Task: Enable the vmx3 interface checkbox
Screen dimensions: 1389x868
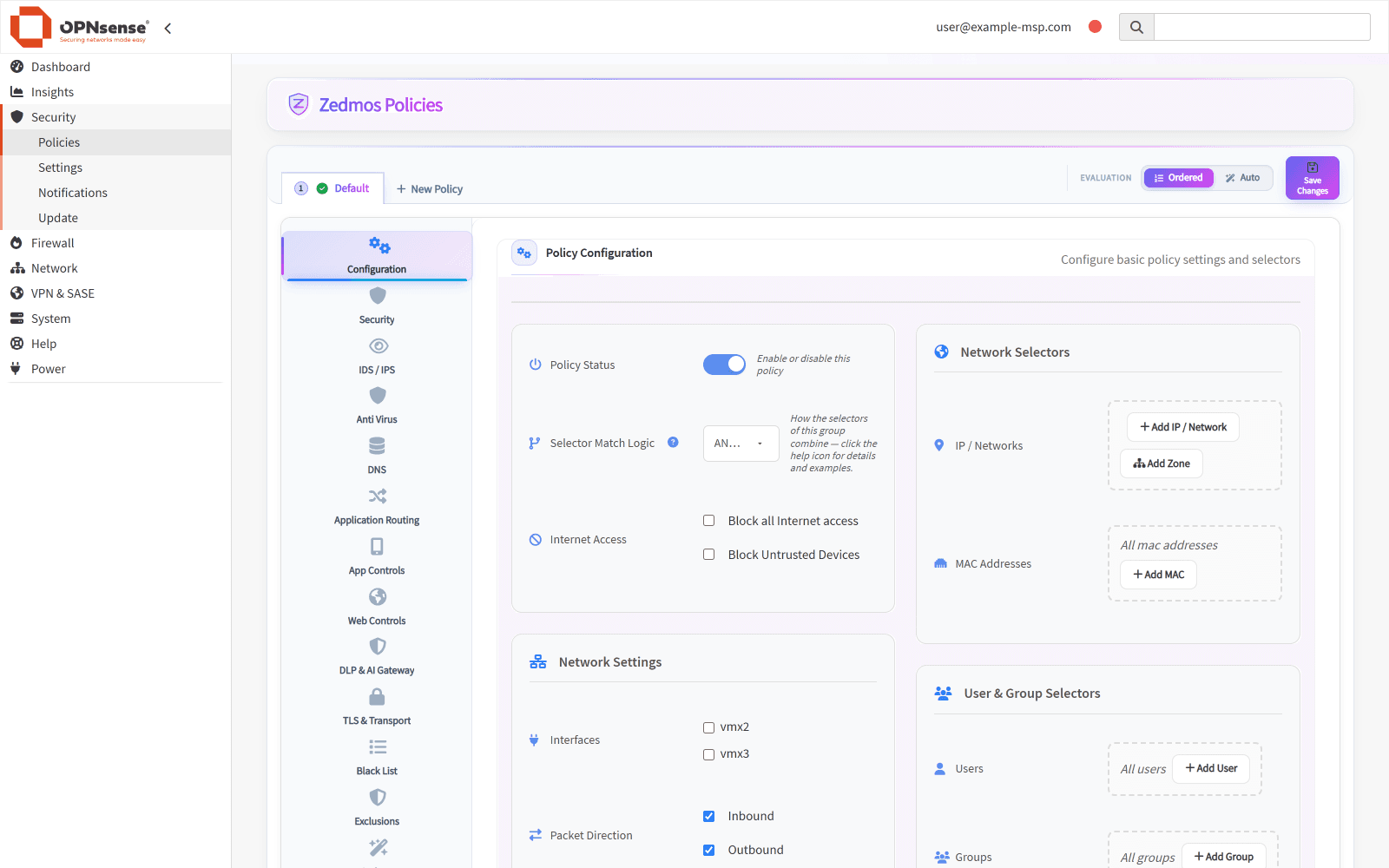Action: [709, 754]
